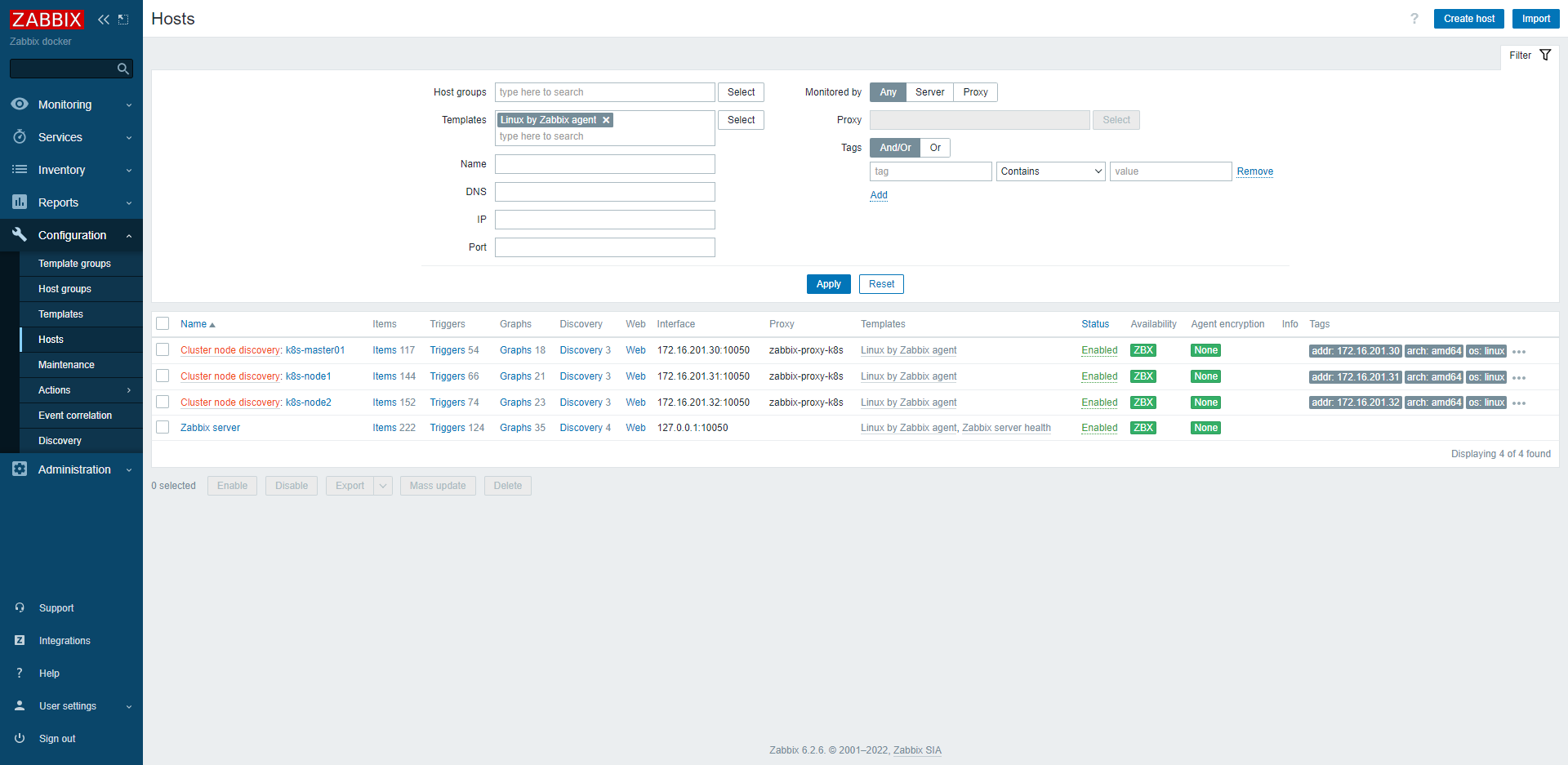1568x765 pixels.
Task: Click the ZBX availability badge for k8s-master01
Action: 1143,350
